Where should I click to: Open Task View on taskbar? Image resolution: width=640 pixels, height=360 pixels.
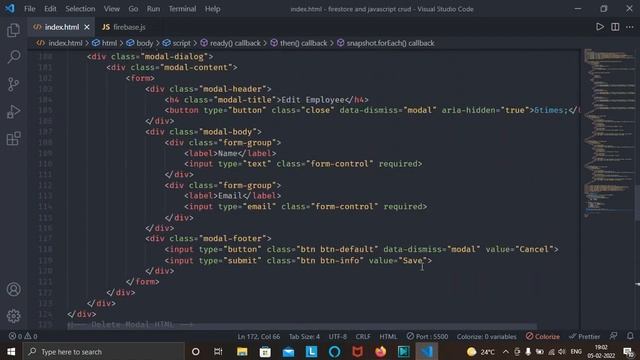coord(218,351)
